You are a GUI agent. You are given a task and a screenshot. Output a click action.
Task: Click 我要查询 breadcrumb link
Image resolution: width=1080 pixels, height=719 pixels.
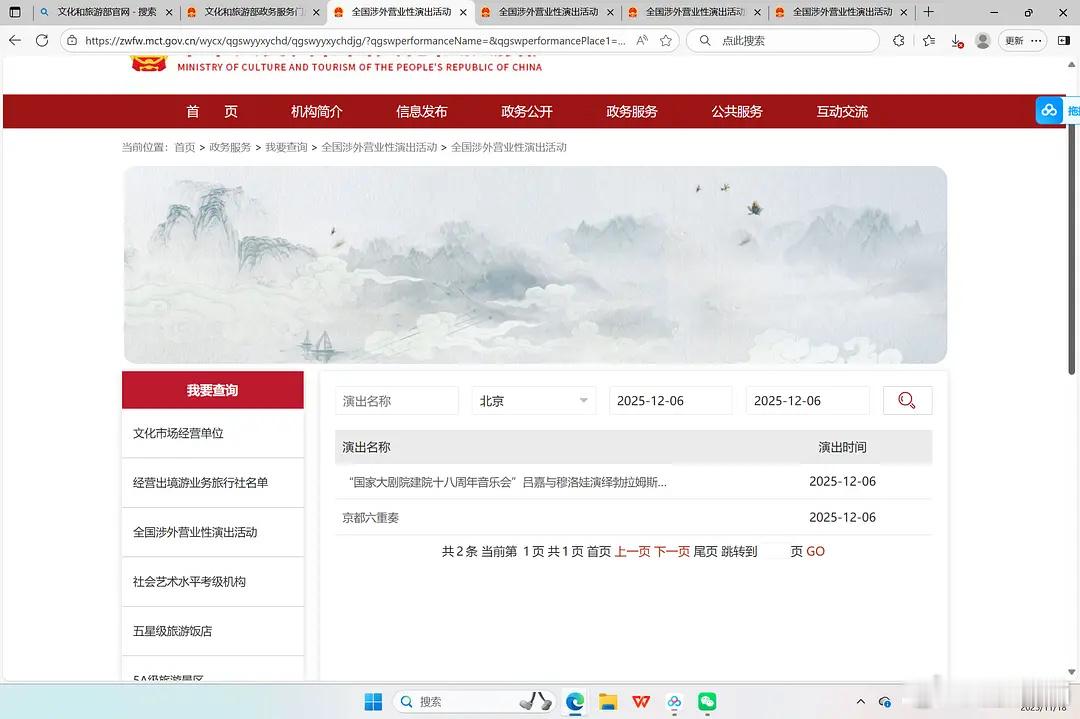click(x=287, y=147)
